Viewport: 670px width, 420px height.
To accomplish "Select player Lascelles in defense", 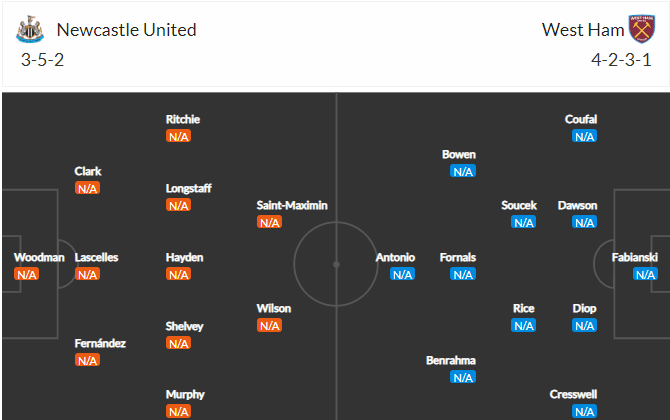I will click(x=97, y=257).
